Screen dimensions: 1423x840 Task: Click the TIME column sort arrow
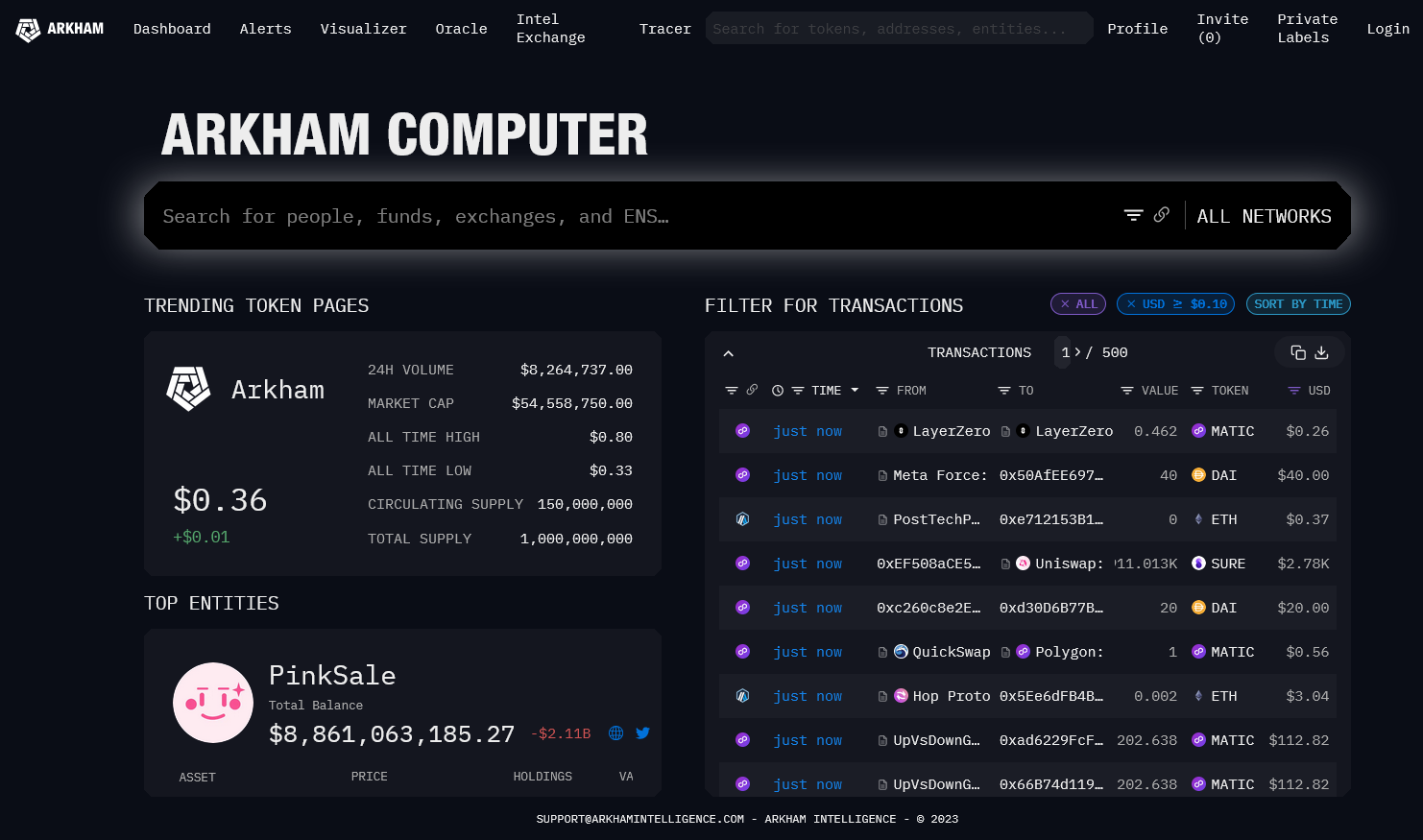[855, 391]
